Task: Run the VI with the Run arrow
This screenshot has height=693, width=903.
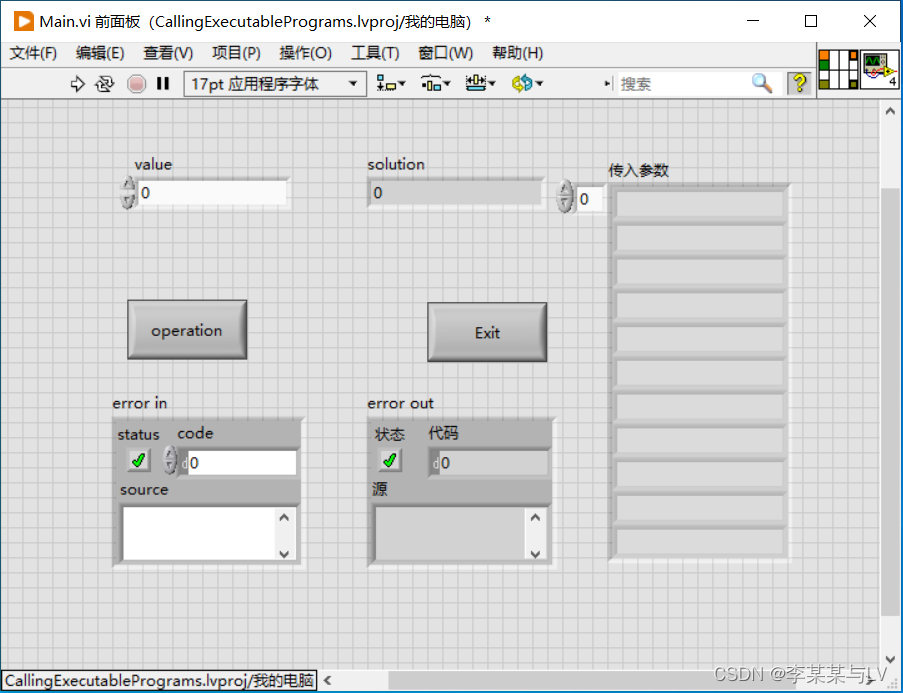Action: point(78,84)
